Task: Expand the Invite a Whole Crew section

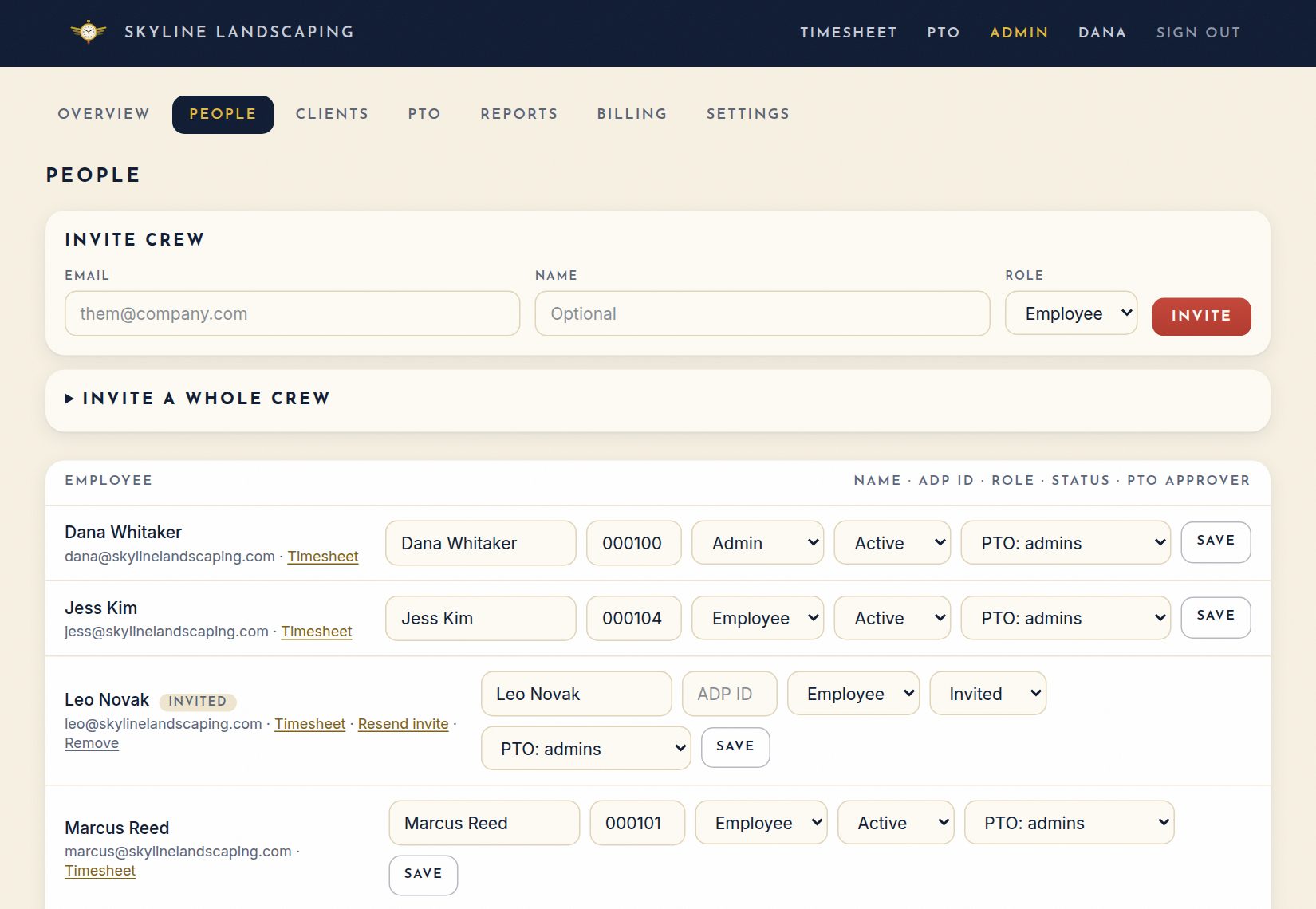Action: (x=197, y=398)
